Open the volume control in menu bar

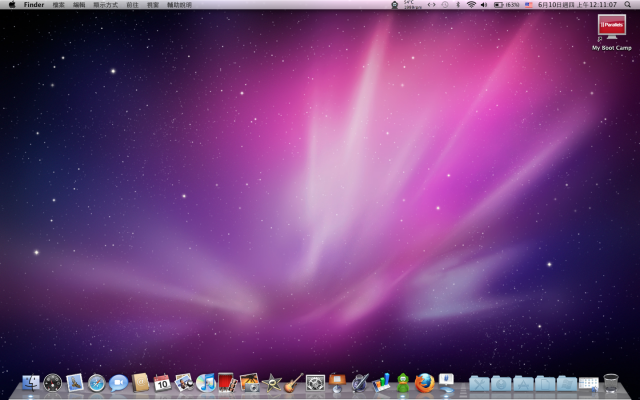484,4
